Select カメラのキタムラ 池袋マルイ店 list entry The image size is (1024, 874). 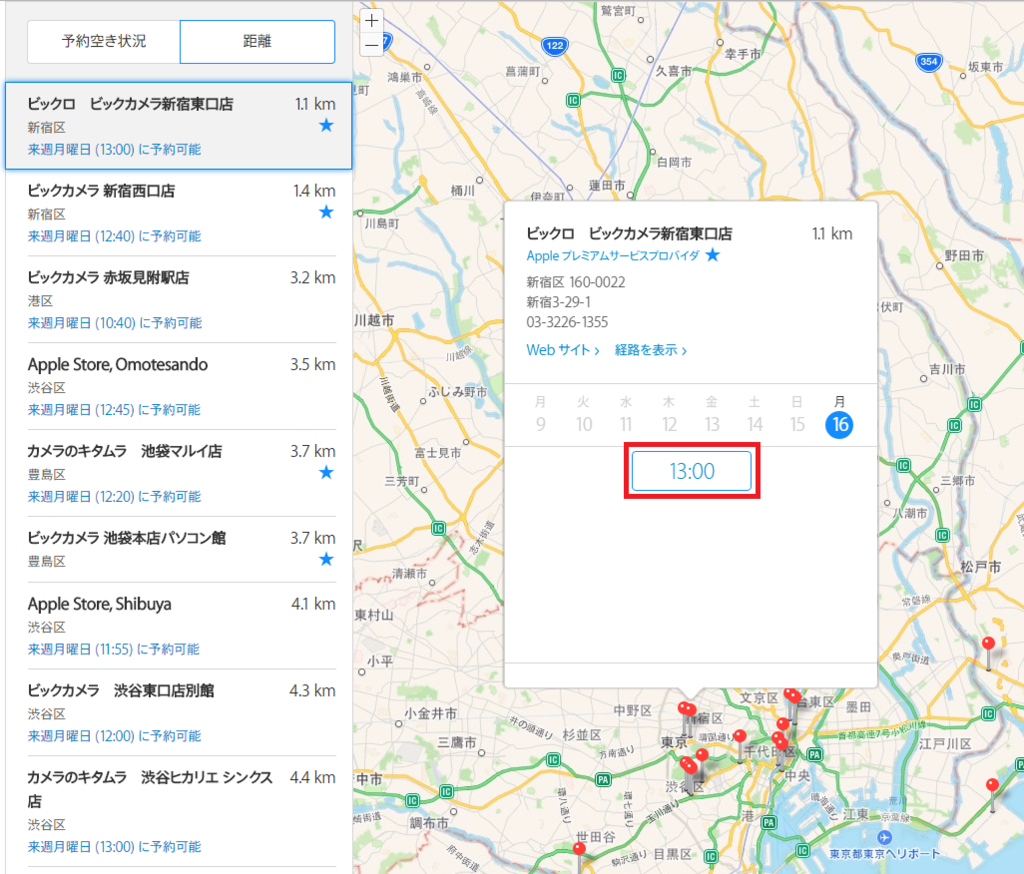pos(181,474)
